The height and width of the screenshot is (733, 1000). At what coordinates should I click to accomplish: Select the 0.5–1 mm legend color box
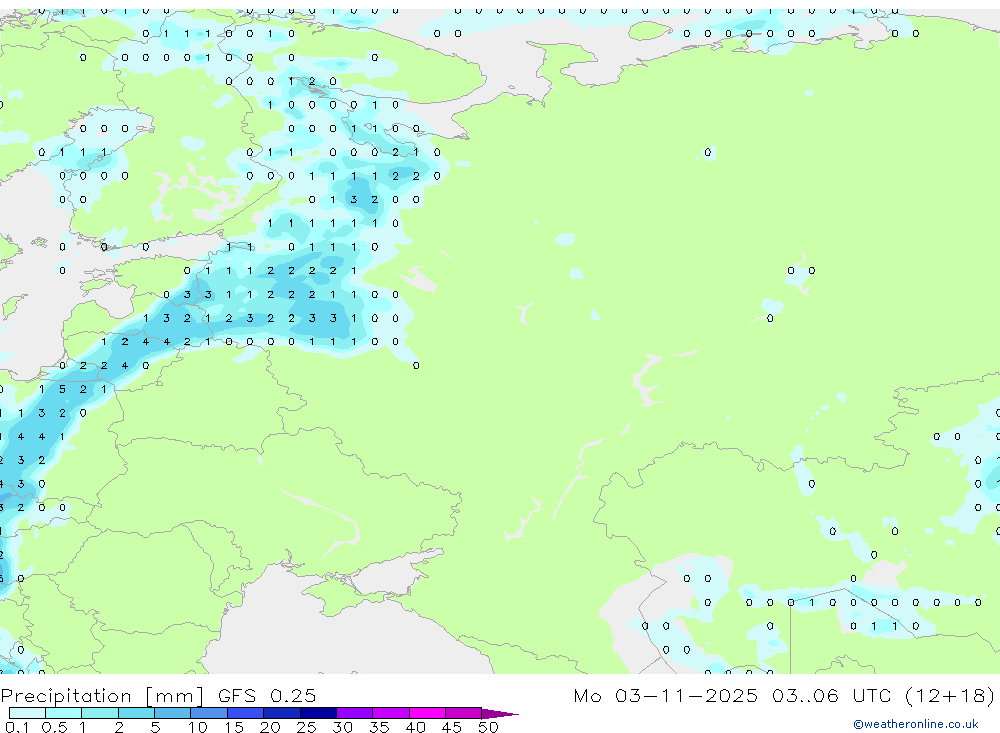click(x=64, y=713)
